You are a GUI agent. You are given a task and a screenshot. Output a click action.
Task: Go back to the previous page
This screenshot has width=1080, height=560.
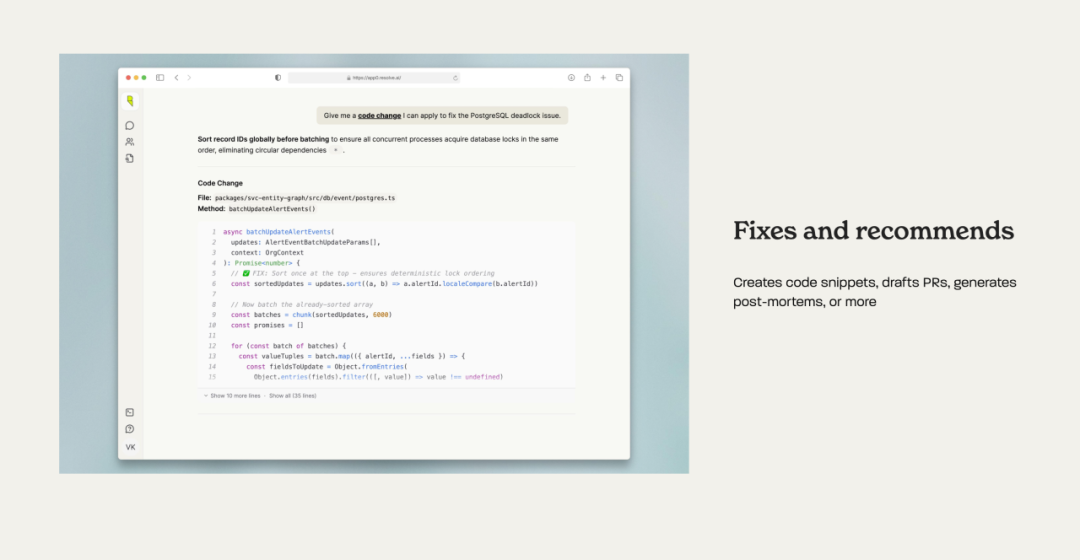pos(177,77)
